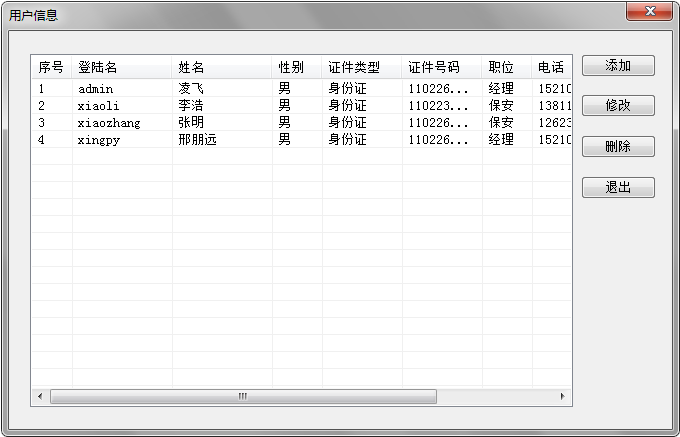Click the horizontal scrollbar left arrow
Image resolution: width=680 pixels, height=437 pixels.
click(40, 397)
